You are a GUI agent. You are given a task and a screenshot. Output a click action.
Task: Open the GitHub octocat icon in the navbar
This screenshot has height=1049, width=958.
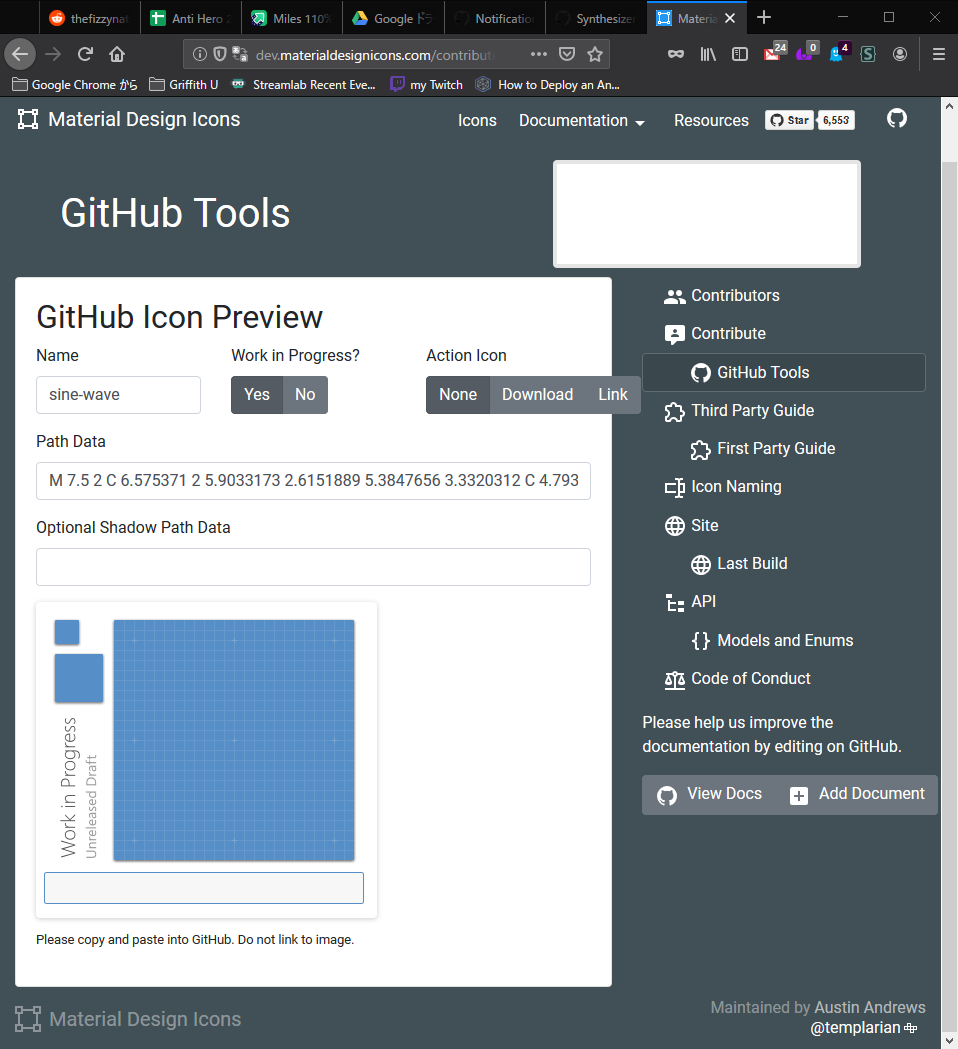coord(896,118)
